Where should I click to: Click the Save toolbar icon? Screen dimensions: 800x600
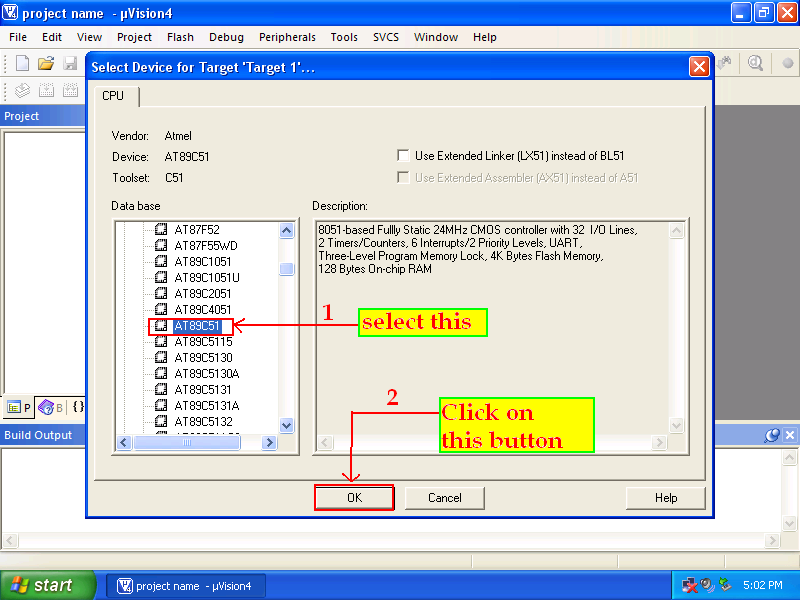68,63
